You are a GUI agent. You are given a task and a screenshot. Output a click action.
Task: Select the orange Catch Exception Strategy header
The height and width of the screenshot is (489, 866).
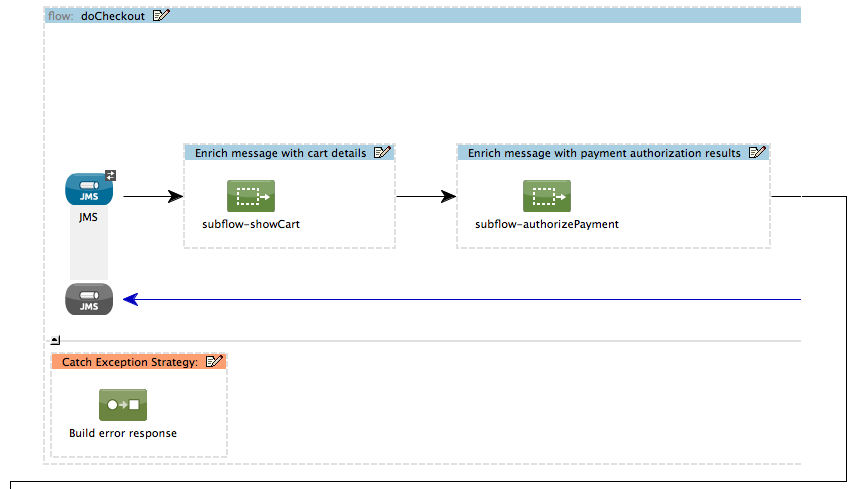point(129,362)
